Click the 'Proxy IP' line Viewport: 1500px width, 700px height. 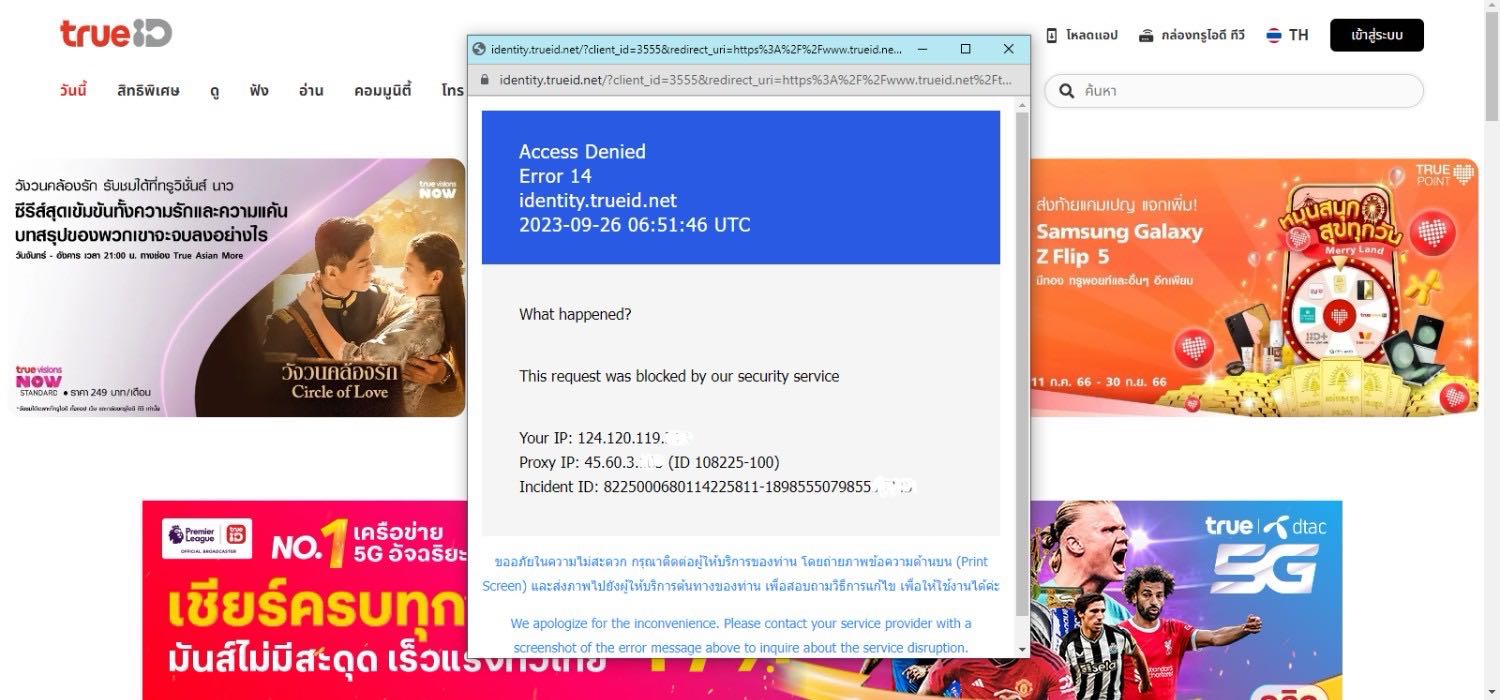coord(649,462)
